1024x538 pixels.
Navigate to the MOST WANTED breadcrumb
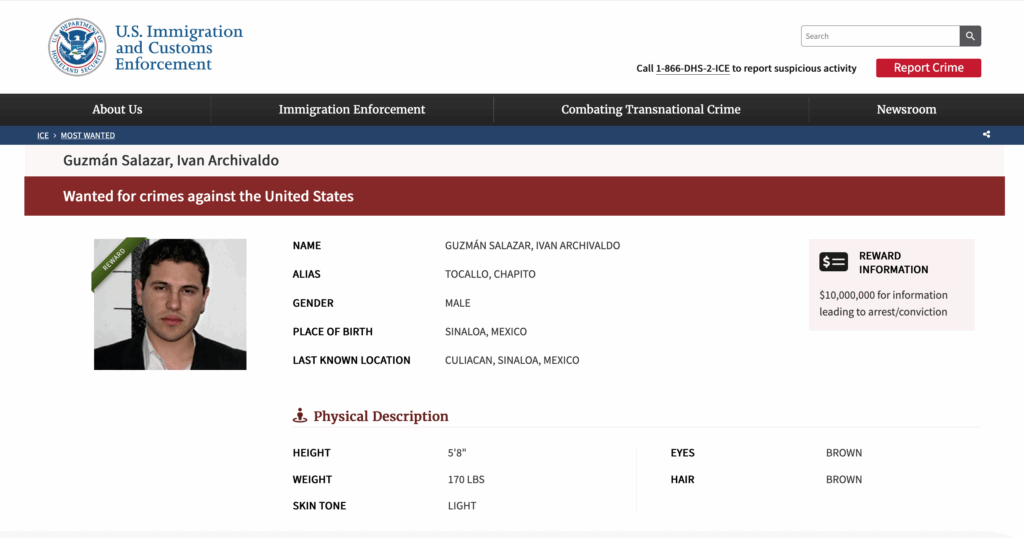click(88, 135)
